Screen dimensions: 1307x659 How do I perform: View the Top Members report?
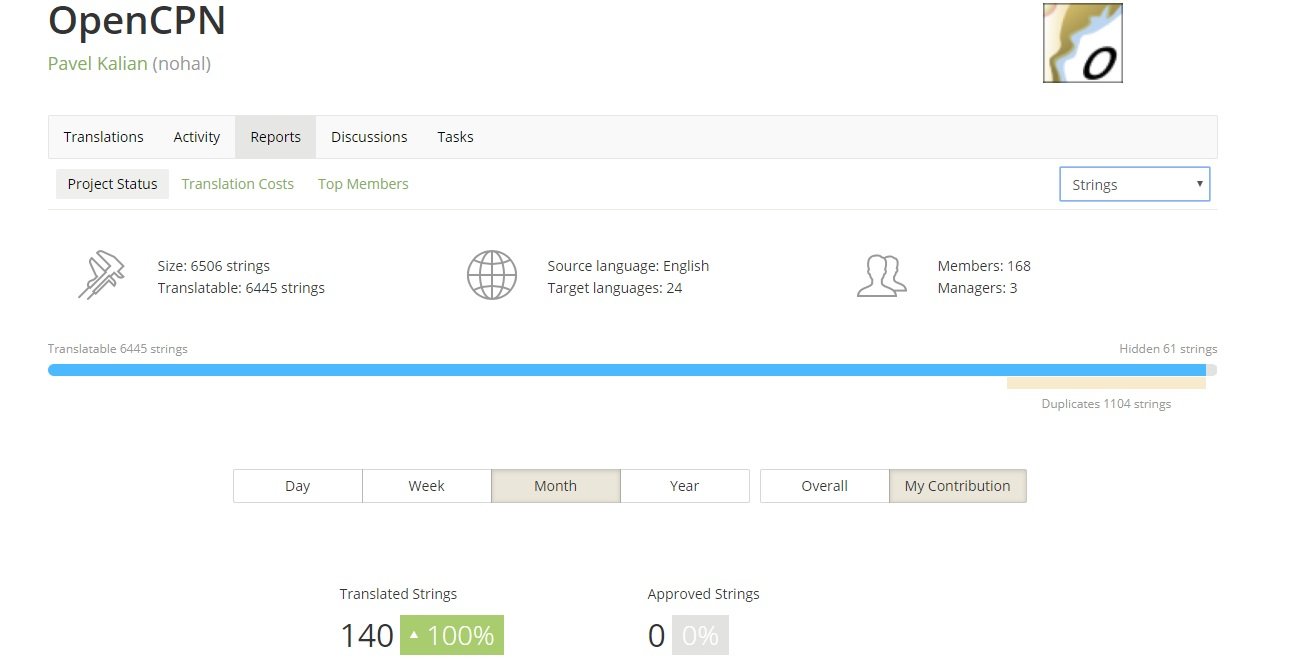[363, 184]
